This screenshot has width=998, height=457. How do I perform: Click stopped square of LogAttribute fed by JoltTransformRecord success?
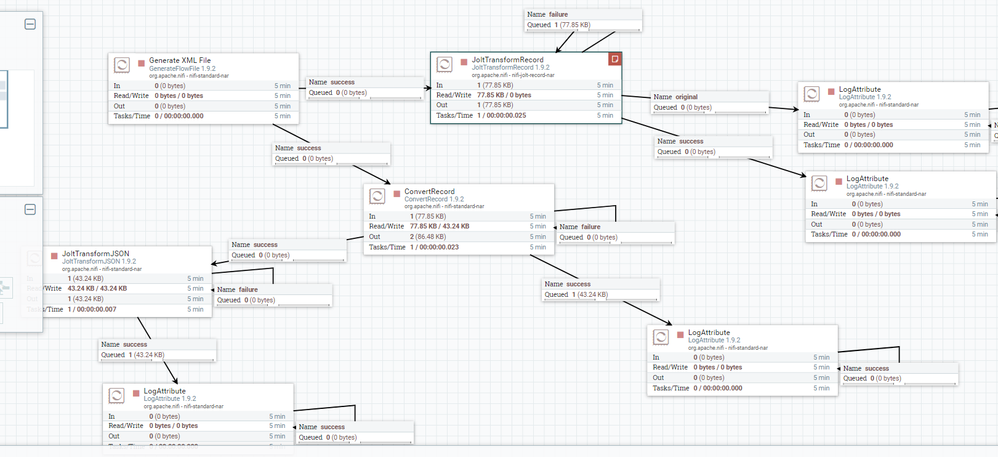click(838, 181)
